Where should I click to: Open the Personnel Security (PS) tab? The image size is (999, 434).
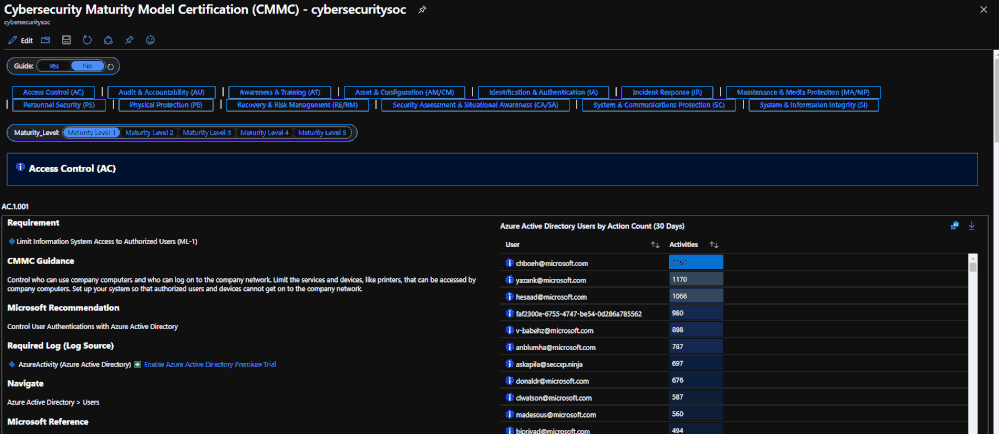click(x=59, y=105)
